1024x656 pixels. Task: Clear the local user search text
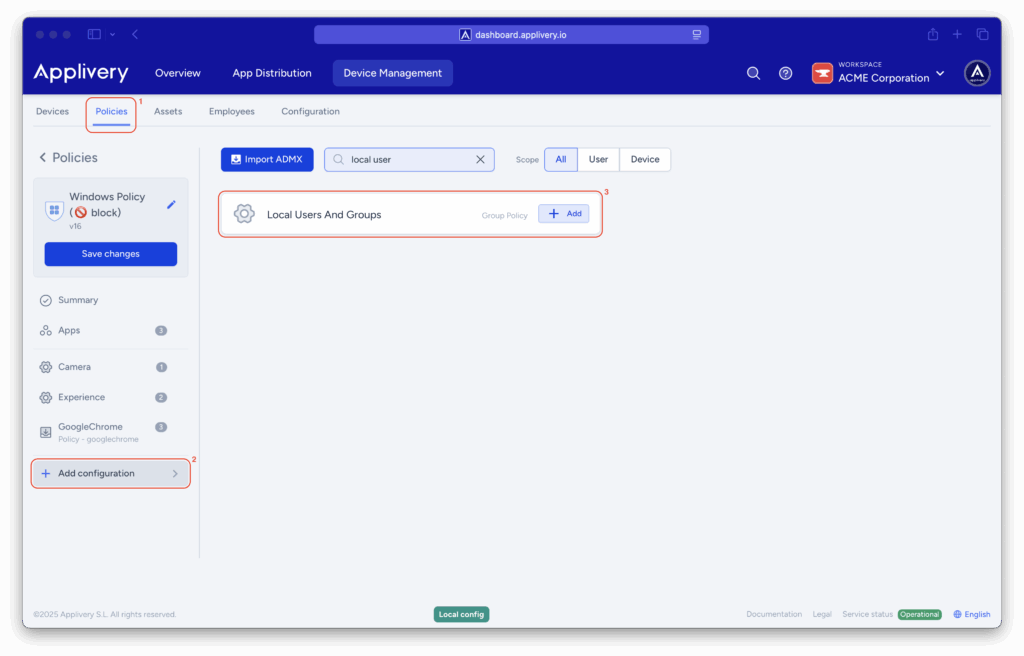tap(480, 159)
